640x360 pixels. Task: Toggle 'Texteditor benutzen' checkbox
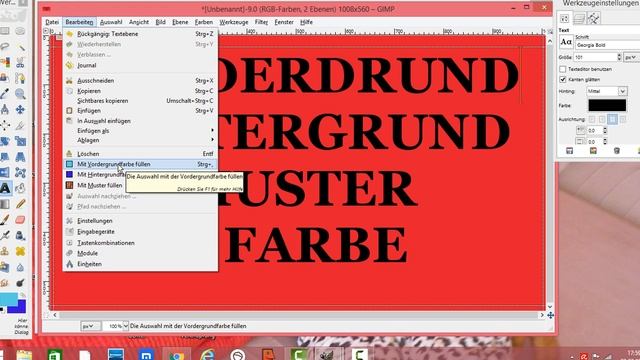[x=563, y=69]
